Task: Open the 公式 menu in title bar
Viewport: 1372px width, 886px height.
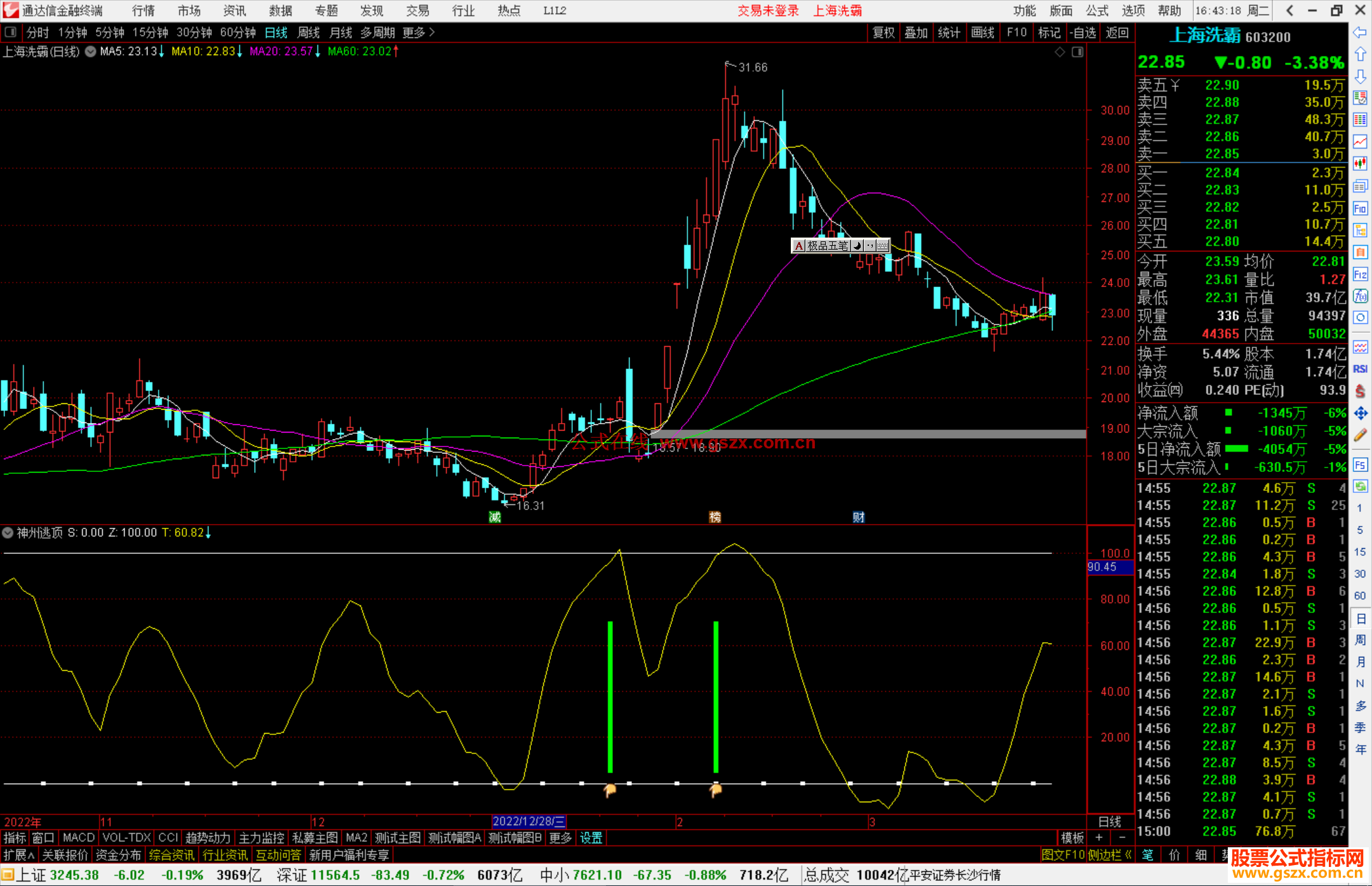Action: click(x=1097, y=11)
